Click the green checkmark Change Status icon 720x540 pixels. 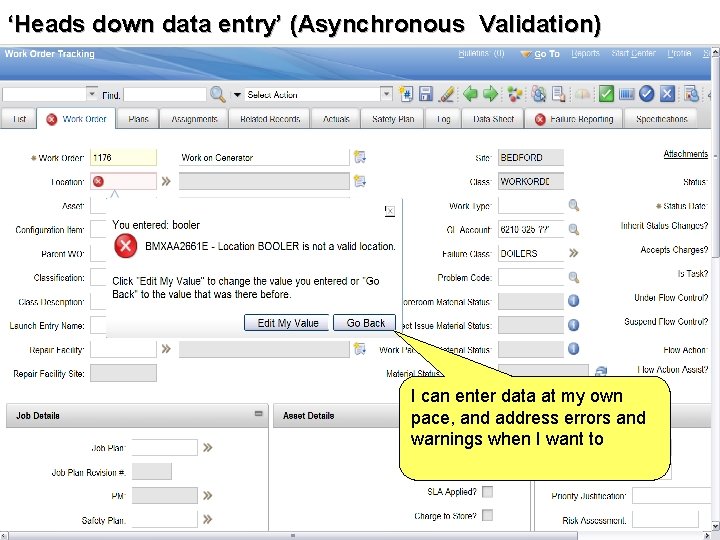(606, 94)
